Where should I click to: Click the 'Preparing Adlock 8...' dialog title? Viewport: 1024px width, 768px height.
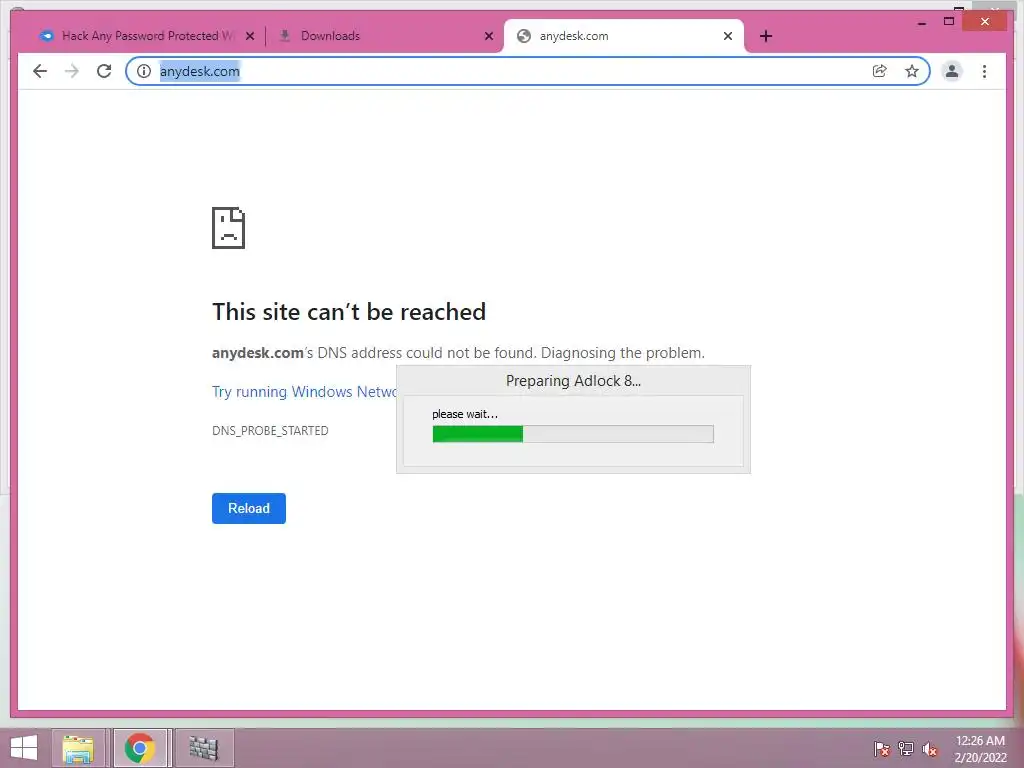coord(573,381)
